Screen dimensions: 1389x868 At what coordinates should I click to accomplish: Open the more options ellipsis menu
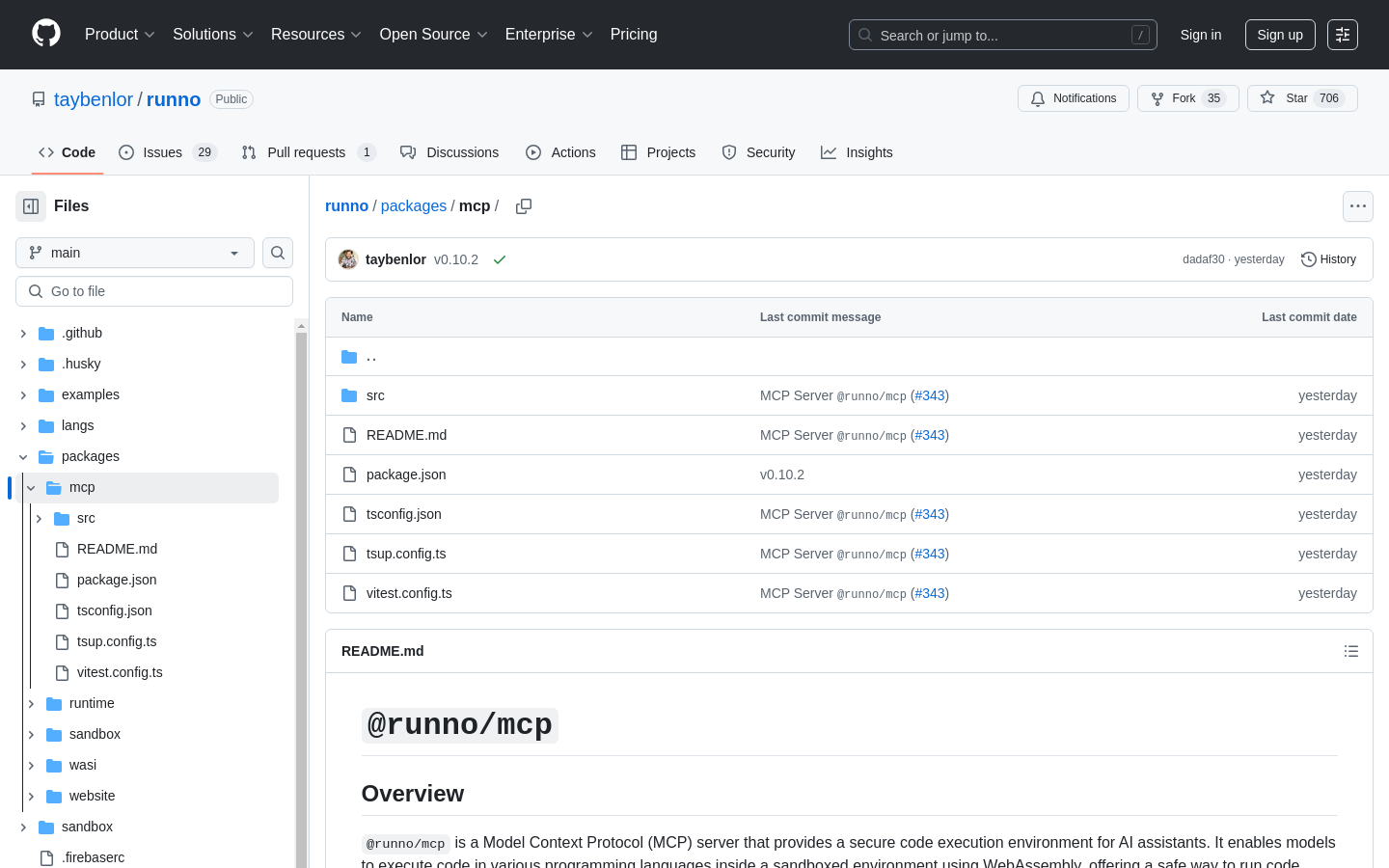click(x=1358, y=206)
